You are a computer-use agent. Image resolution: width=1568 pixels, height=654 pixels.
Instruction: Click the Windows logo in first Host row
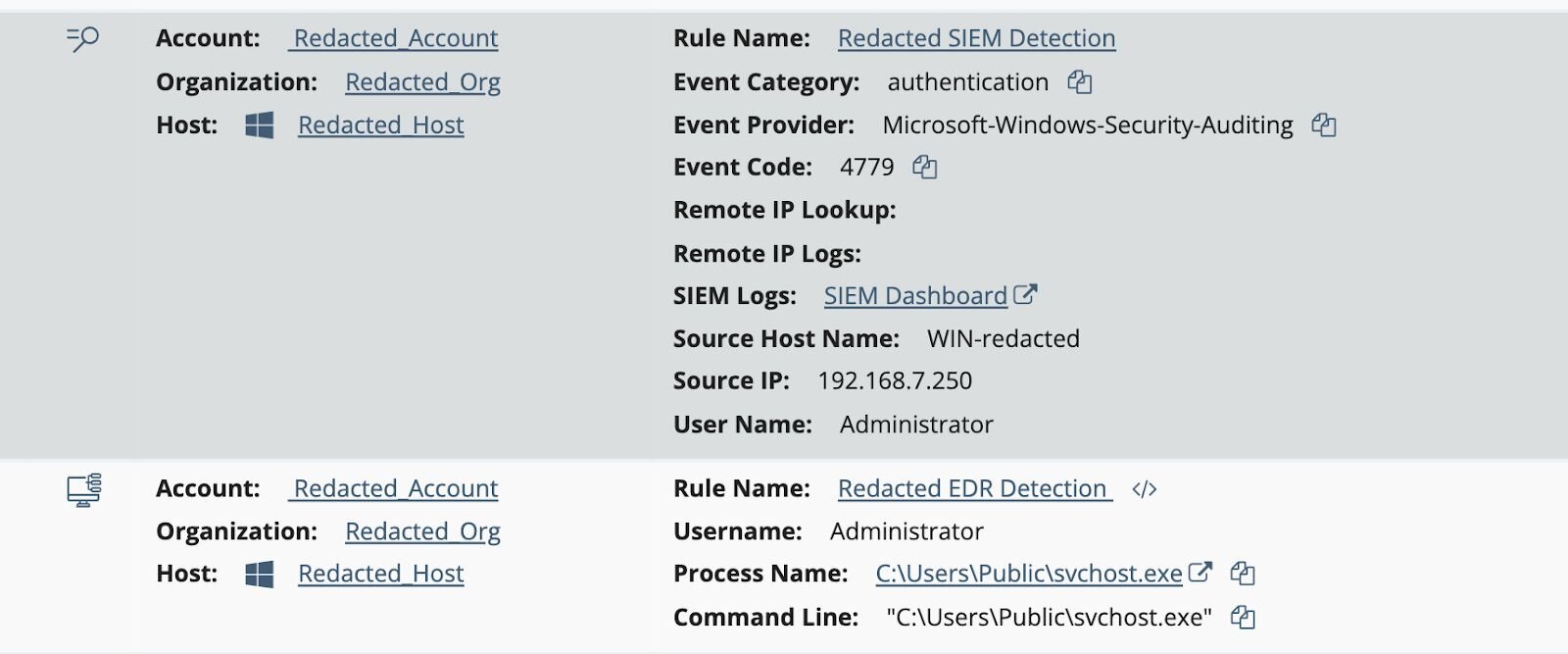click(x=260, y=126)
